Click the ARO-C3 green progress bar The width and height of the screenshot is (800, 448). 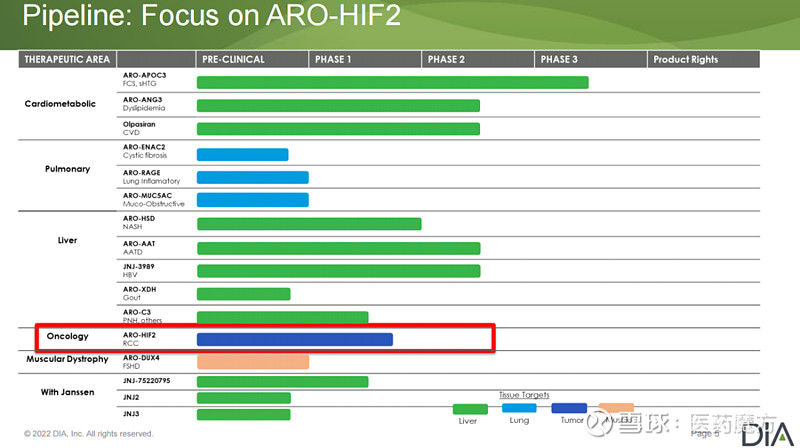[x=283, y=317]
